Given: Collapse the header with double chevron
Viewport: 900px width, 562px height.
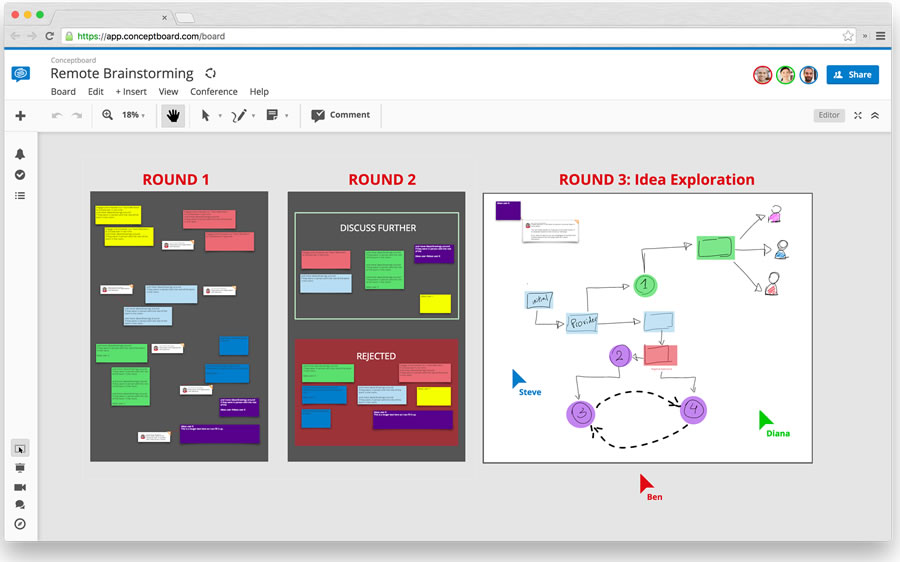Looking at the screenshot, I should point(875,115).
